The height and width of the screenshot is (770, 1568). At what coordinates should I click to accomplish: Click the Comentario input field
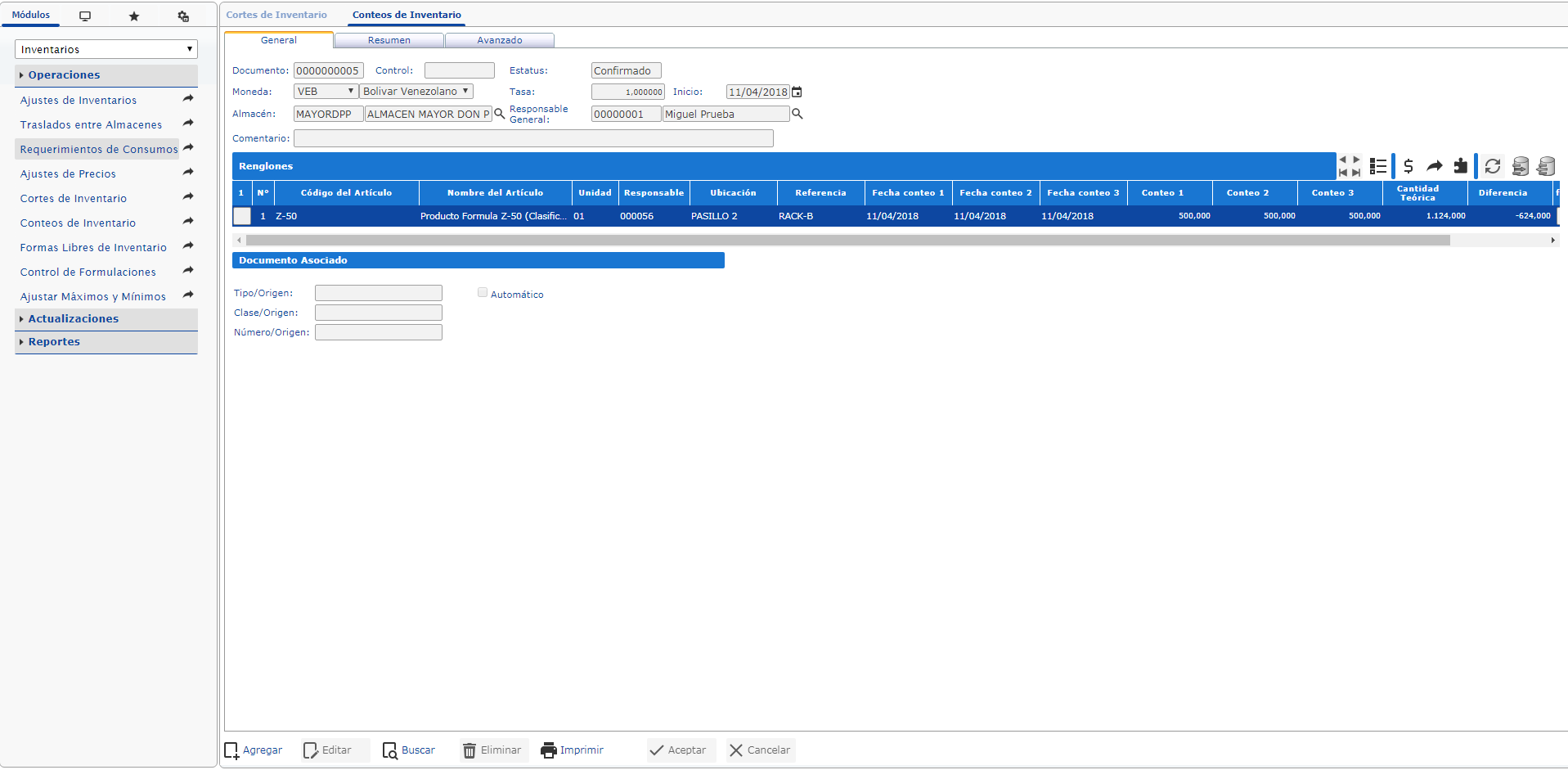(x=533, y=138)
